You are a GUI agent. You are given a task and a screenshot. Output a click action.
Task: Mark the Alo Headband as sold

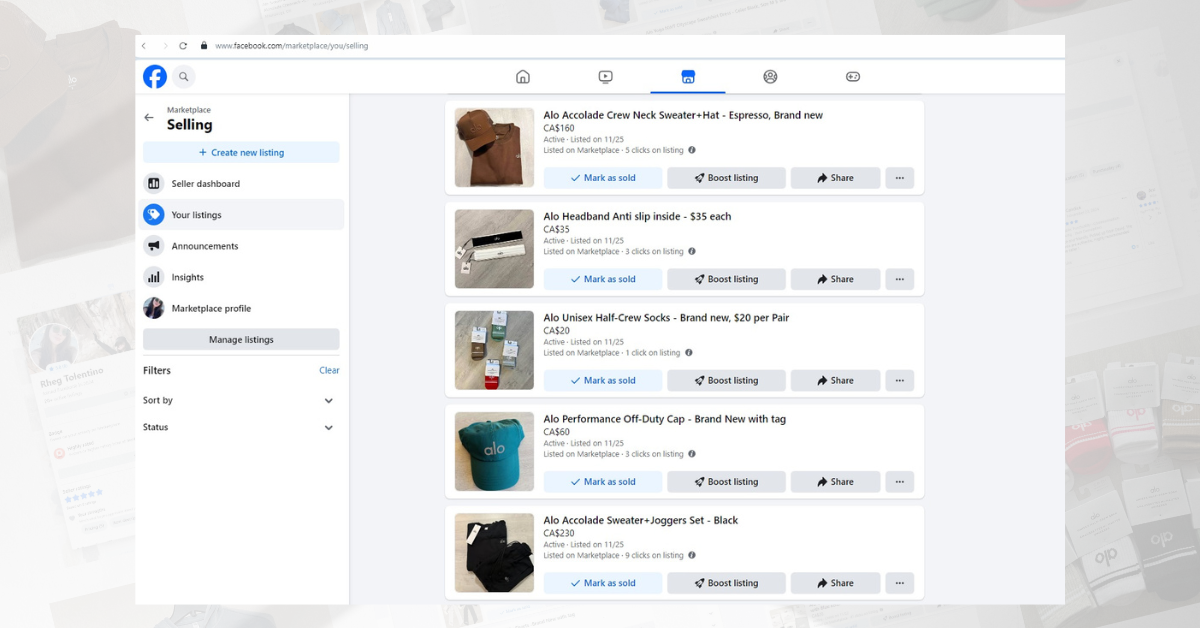603,279
